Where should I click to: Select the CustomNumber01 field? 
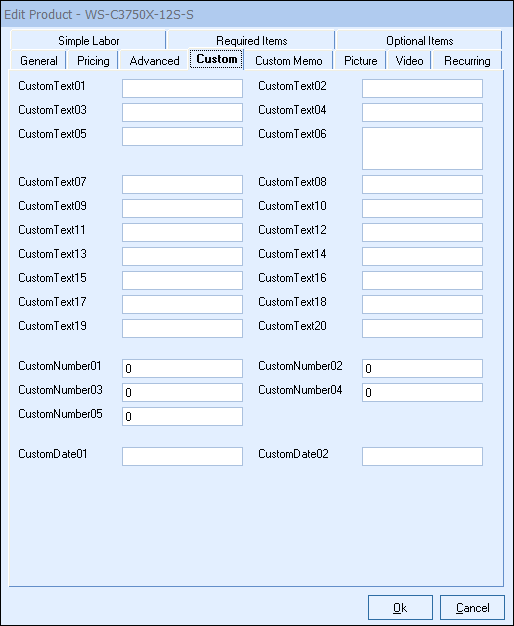pos(183,368)
